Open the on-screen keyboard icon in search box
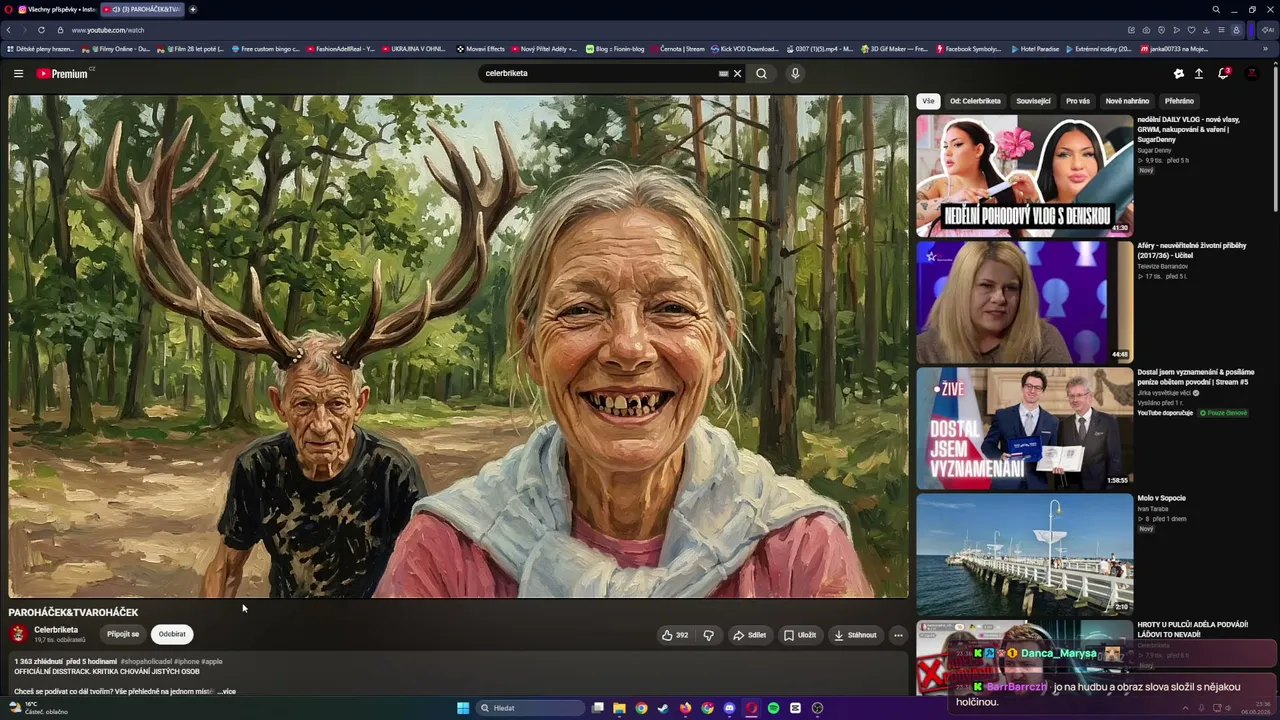This screenshot has width=1280, height=720. point(723,73)
